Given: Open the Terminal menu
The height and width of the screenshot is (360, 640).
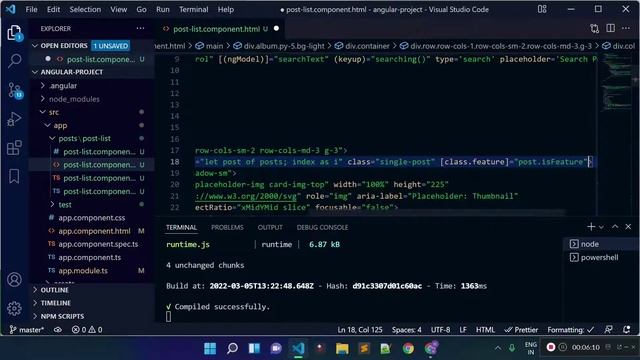Looking at the screenshot, I should click(193, 9).
